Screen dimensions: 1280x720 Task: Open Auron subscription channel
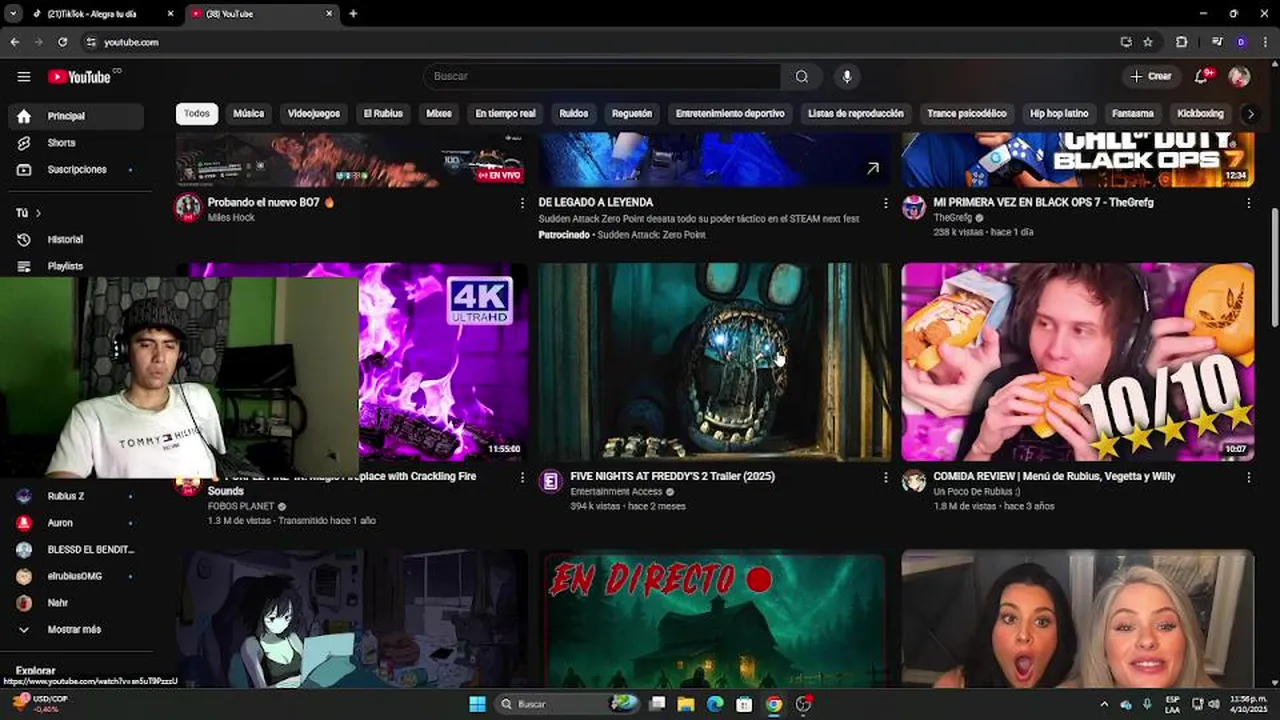point(76,523)
